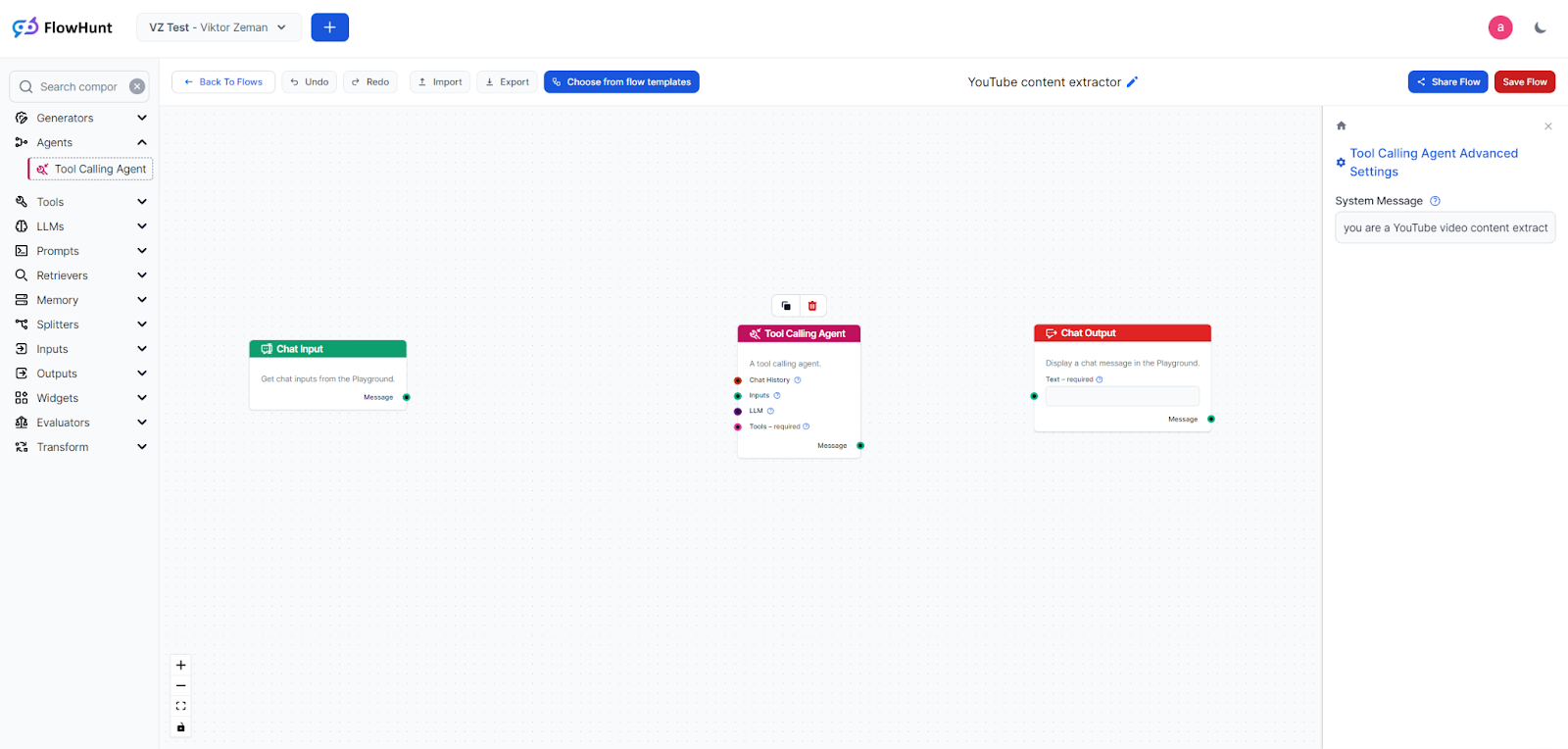The image size is (1568, 749).
Task: Toggle canvas interactivity lock
Action: tap(180, 727)
